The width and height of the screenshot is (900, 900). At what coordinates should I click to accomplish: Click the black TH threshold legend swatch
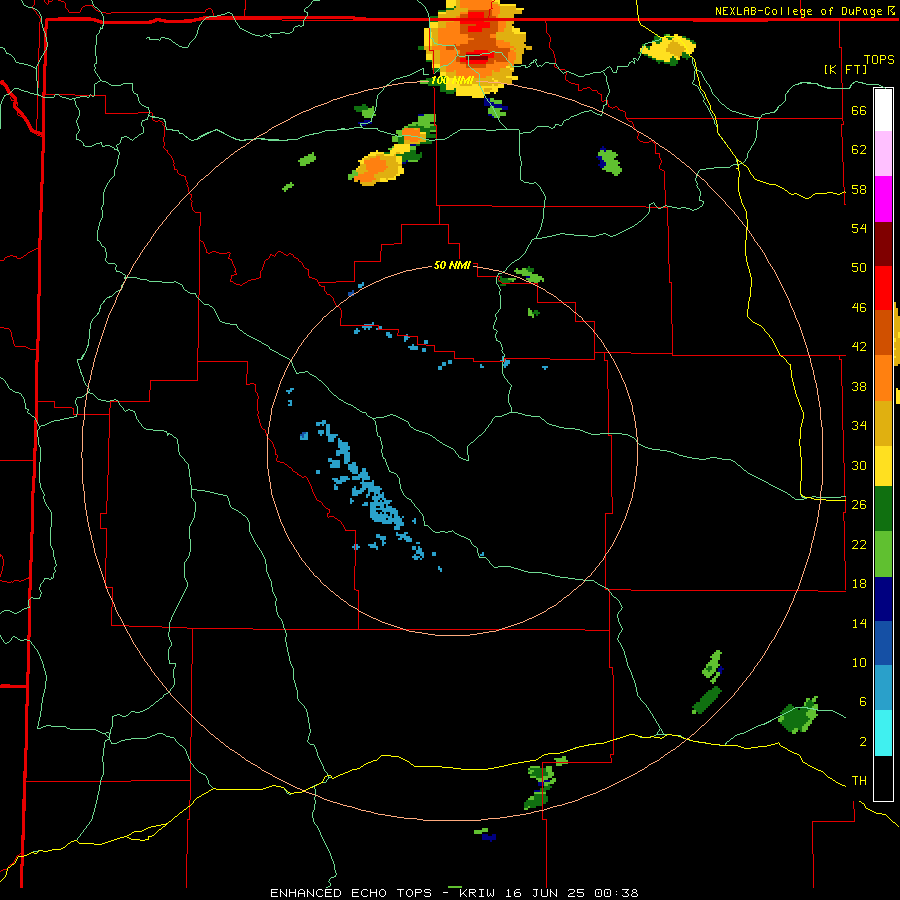coord(883,778)
